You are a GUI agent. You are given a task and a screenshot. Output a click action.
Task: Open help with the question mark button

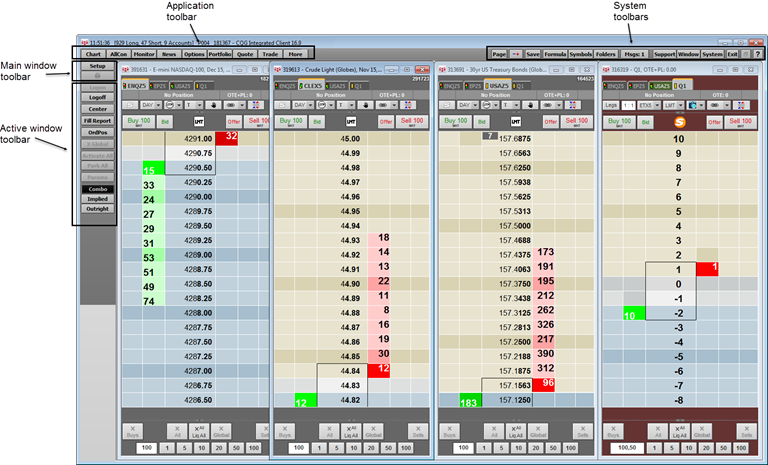click(757, 52)
